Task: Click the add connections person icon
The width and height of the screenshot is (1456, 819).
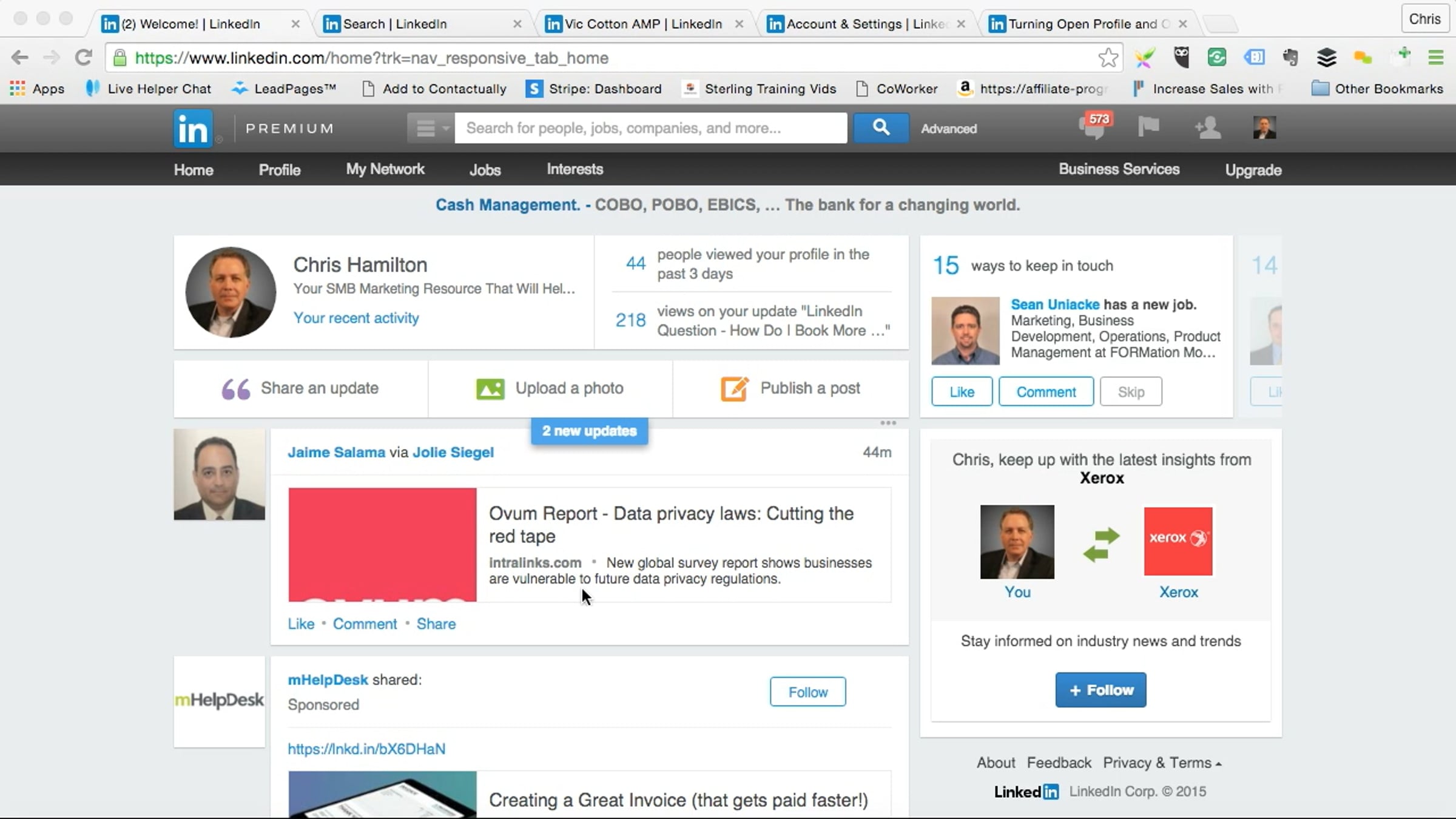Action: click(x=1207, y=128)
